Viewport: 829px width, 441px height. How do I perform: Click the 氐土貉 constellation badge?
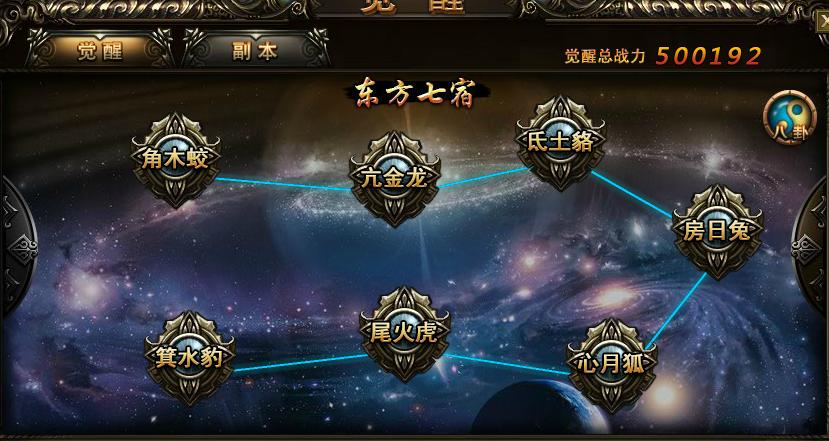point(560,143)
